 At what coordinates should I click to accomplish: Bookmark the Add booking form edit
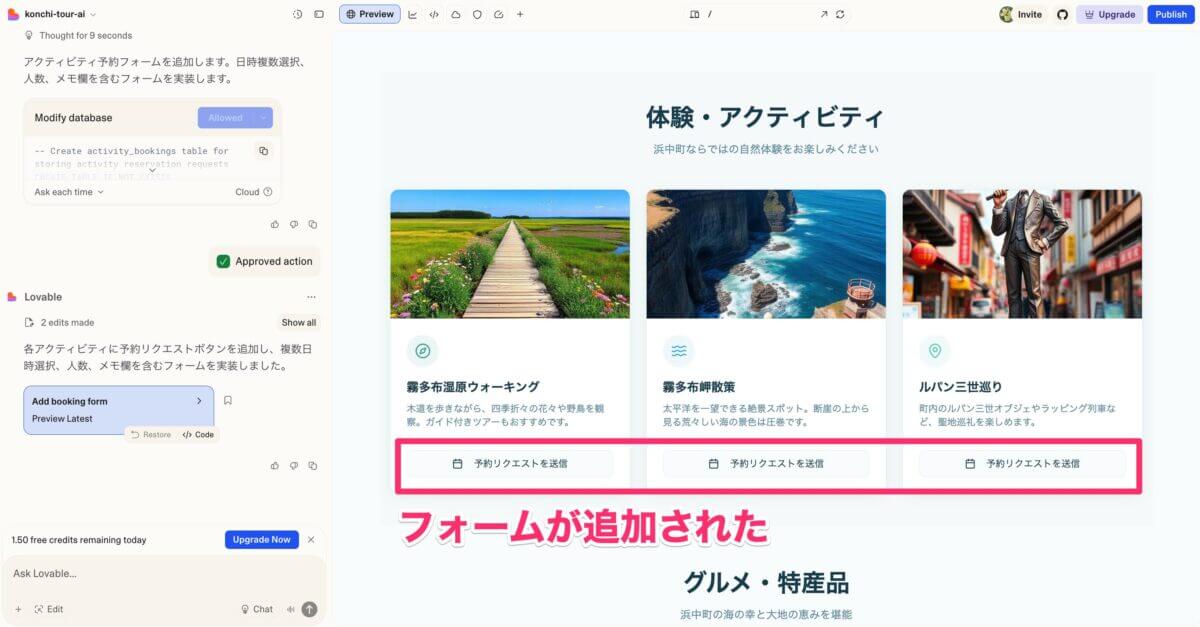(x=228, y=401)
